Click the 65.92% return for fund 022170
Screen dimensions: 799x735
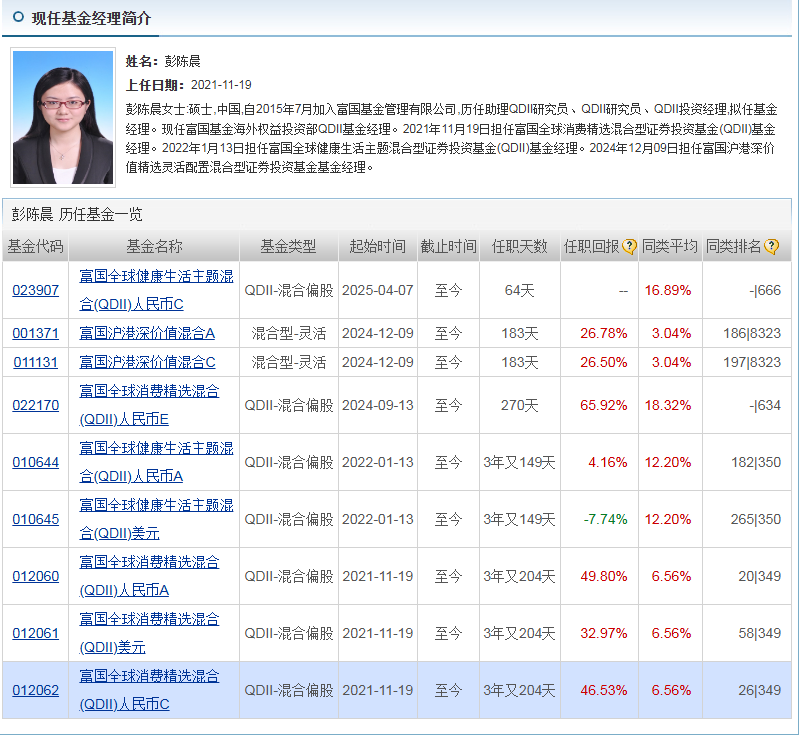click(603, 405)
